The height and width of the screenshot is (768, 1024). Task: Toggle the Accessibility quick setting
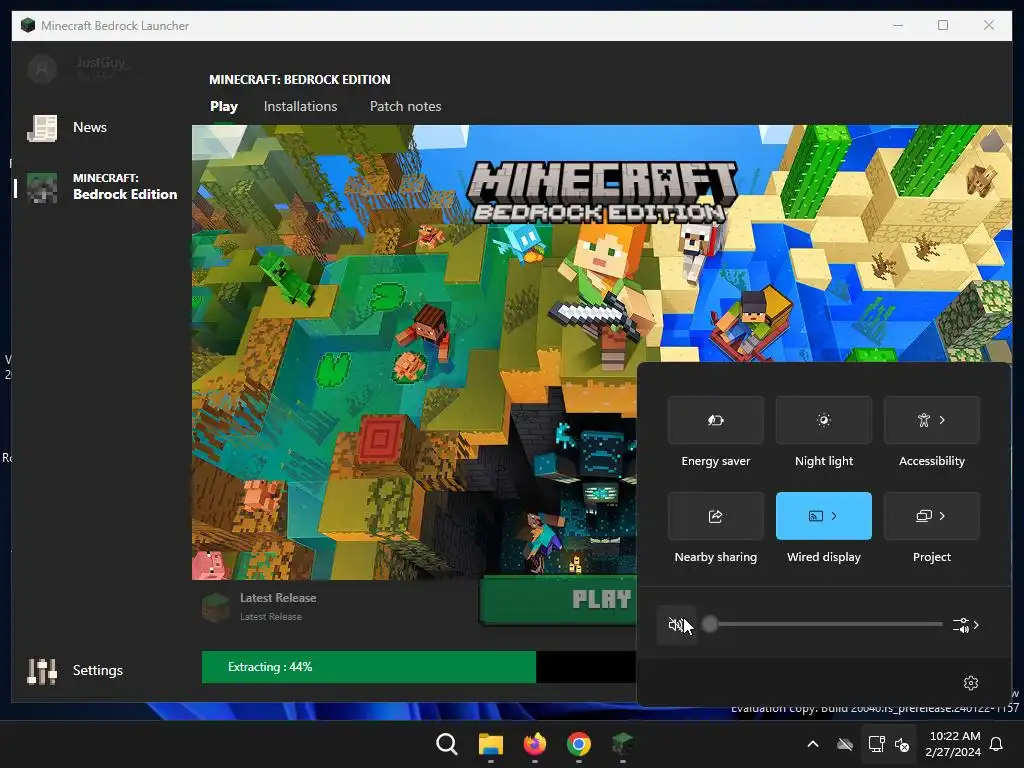923,420
